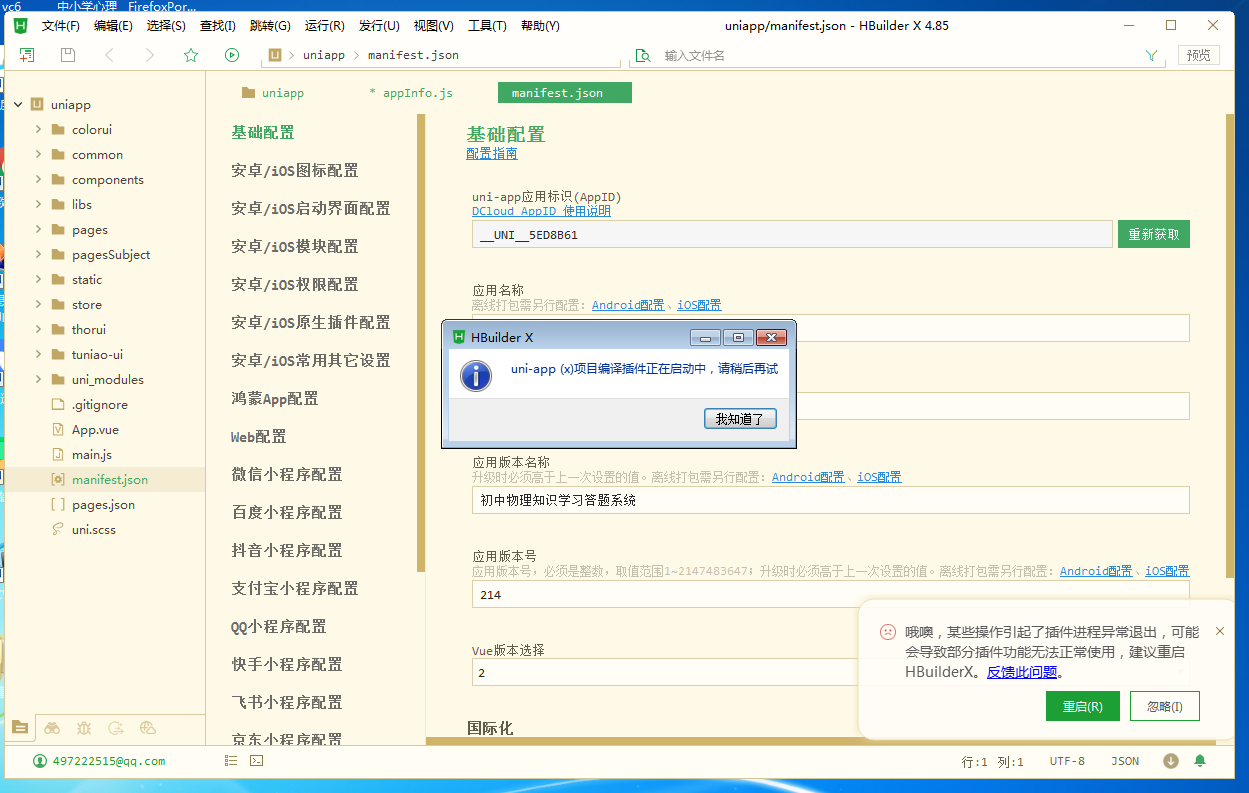Click the document outline list icon

click(x=231, y=761)
